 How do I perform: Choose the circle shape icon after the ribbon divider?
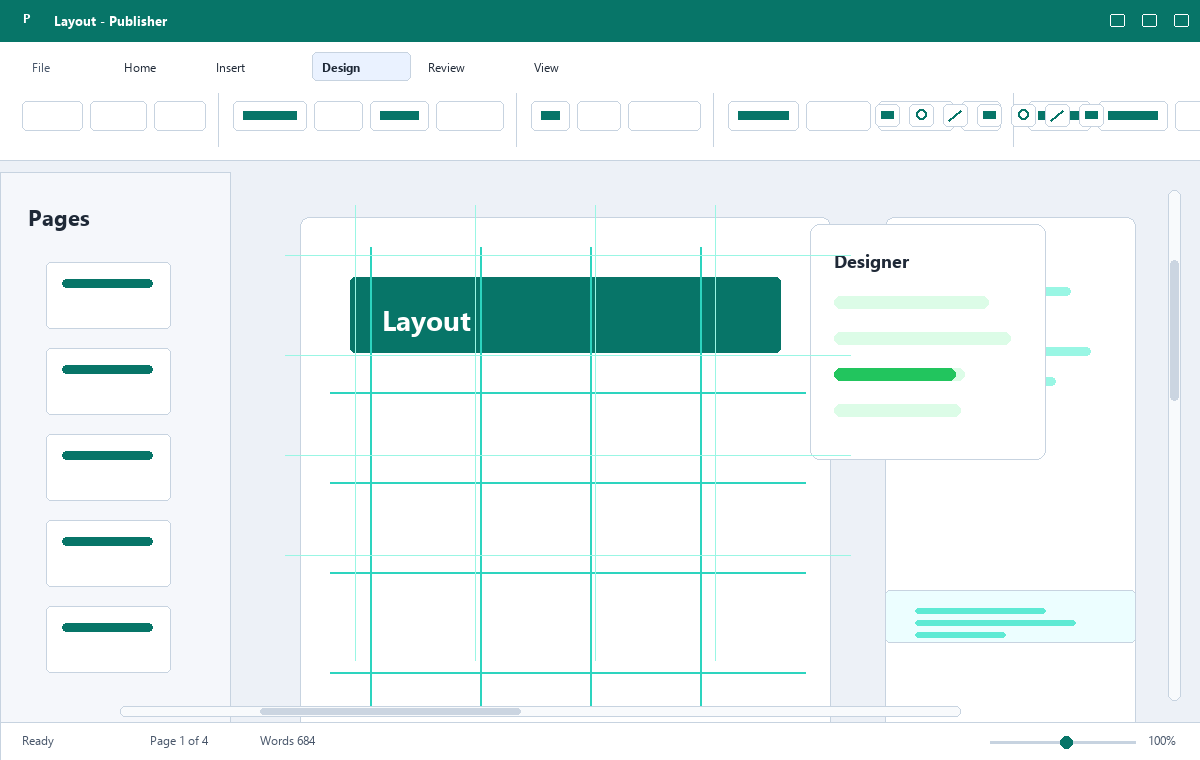[x=1023, y=115]
